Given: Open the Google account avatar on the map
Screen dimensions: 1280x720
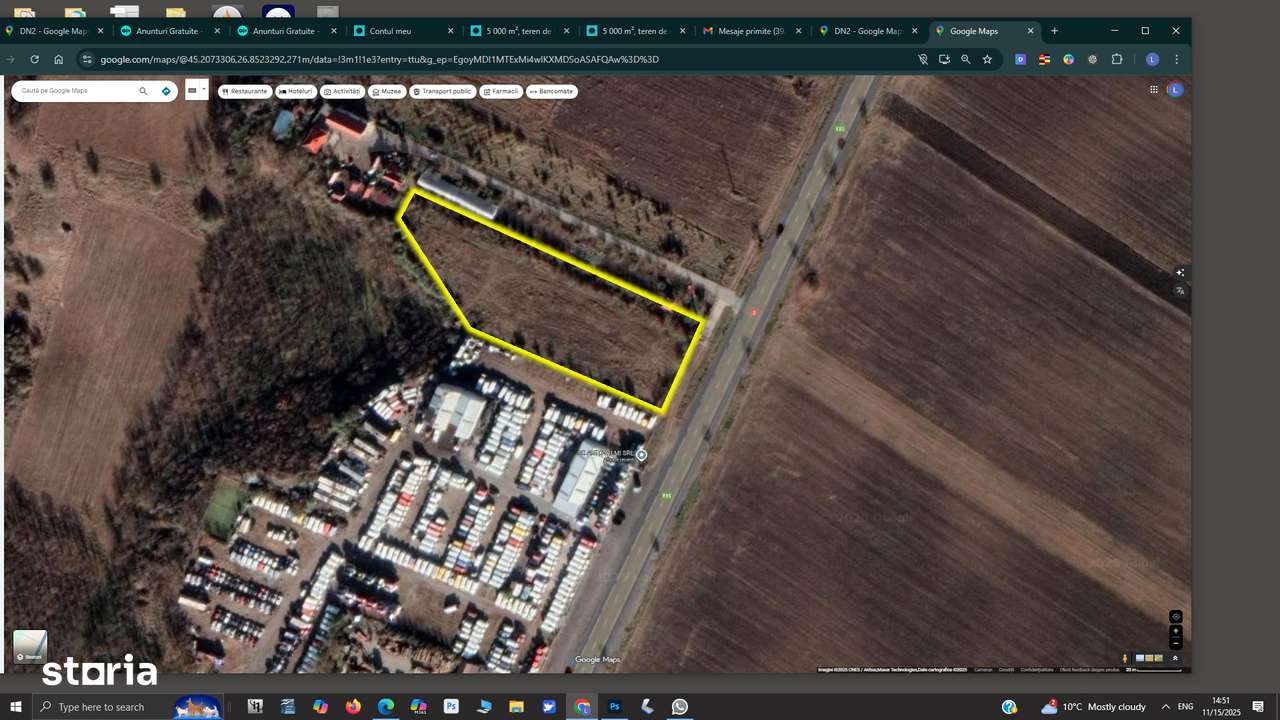Looking at the screenshot, I should tap(1175, 90).
